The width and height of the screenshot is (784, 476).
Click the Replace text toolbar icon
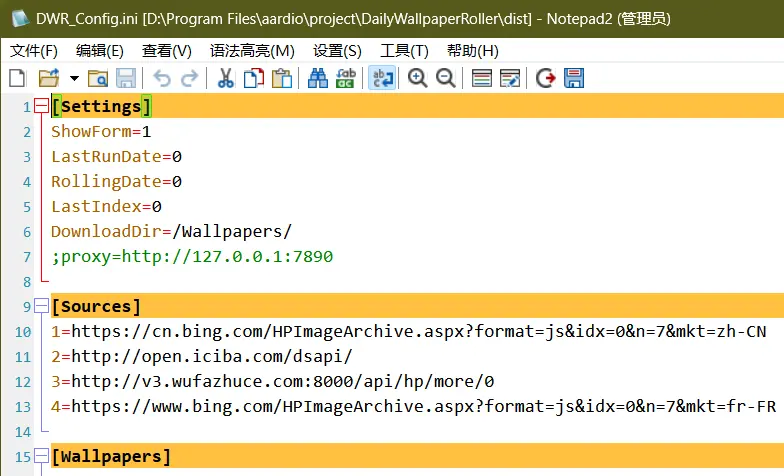point(347,78)
